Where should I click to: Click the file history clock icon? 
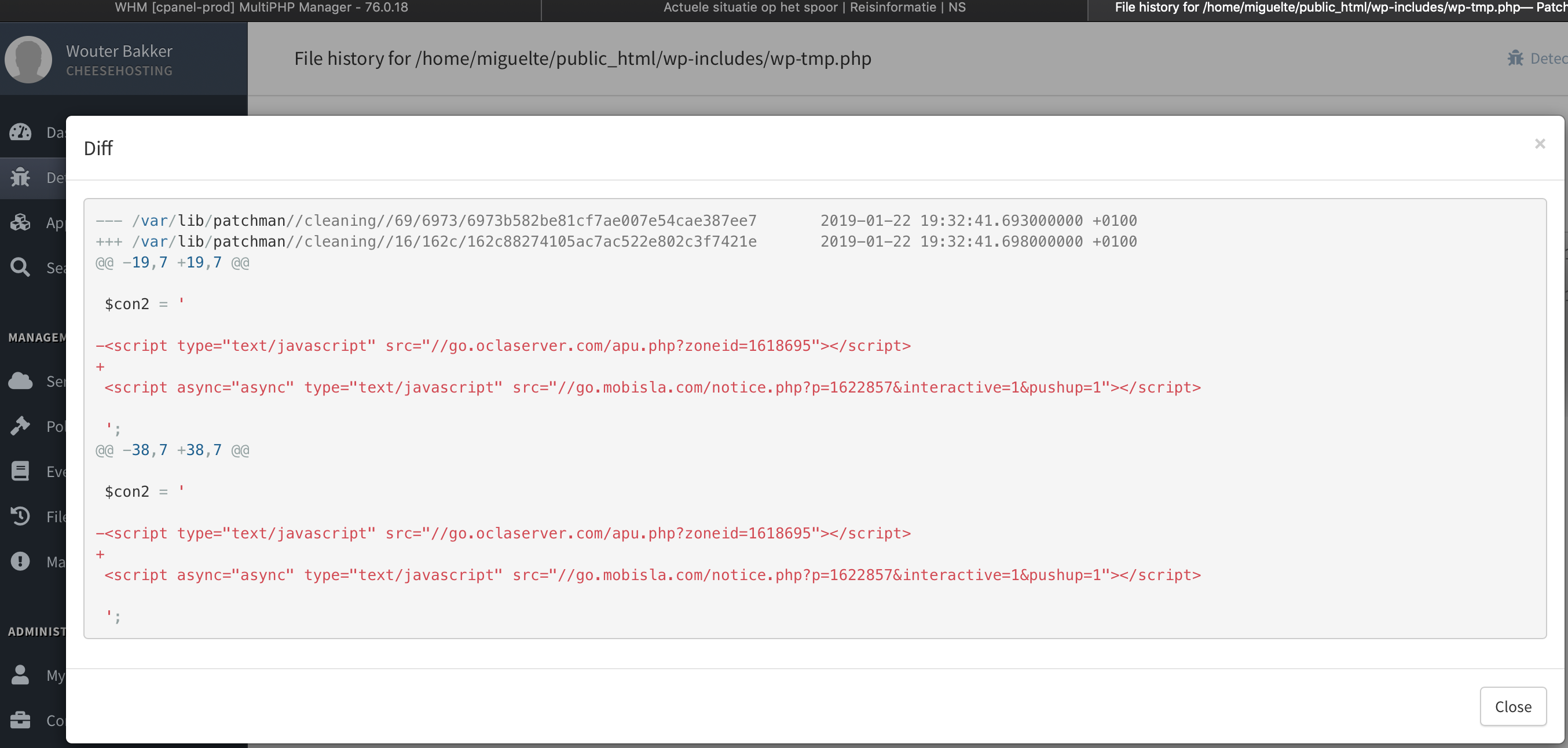(20, 516)
